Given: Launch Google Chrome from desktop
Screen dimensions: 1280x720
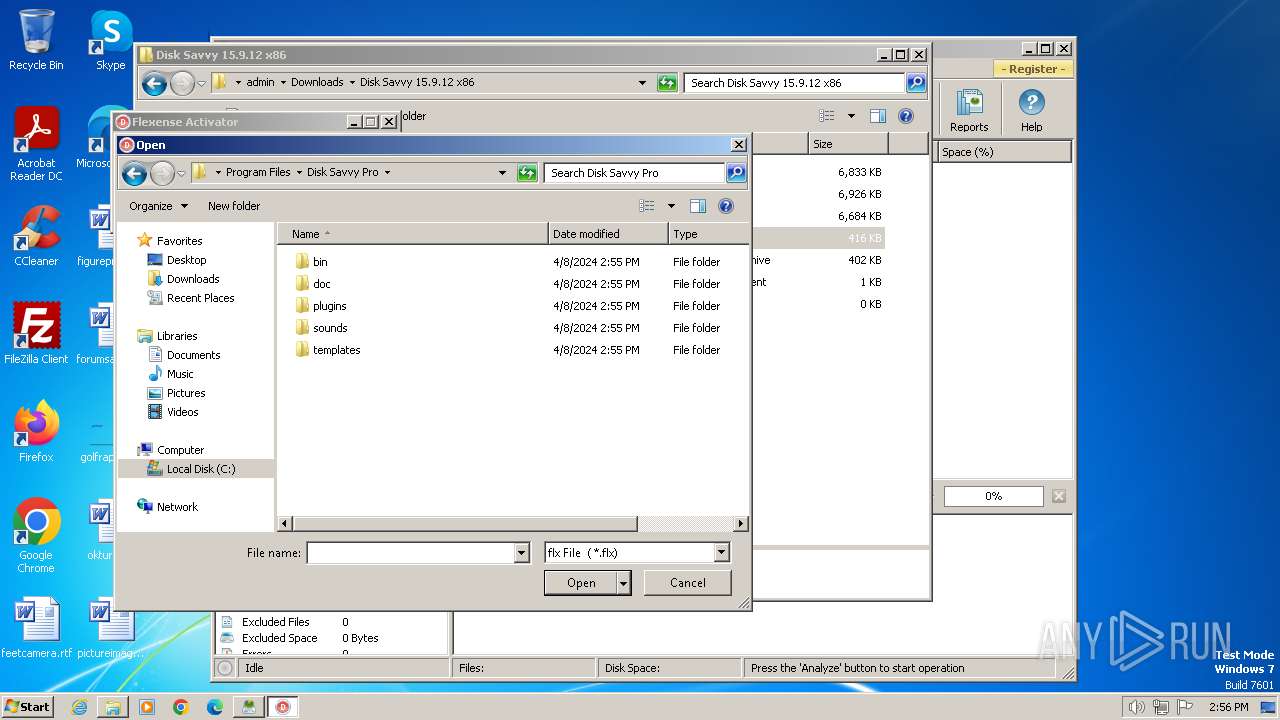Looking at the screenshot, I should coord(36,537).
